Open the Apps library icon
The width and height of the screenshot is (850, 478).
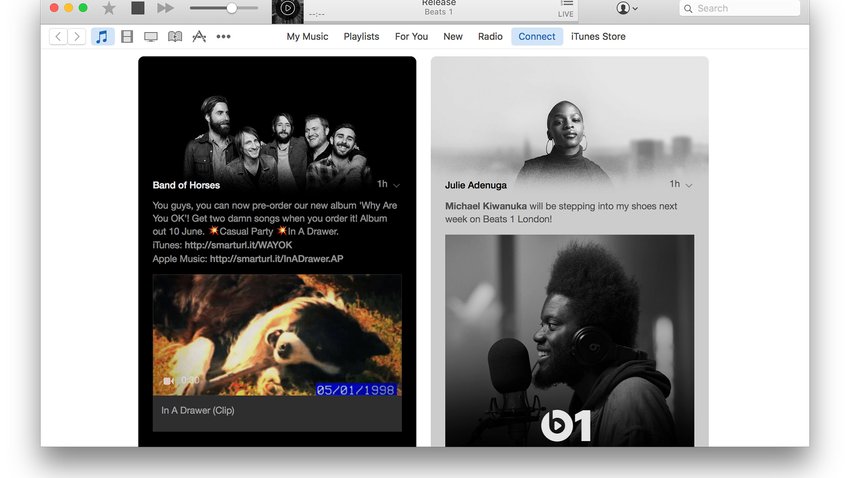click(199, 36)
